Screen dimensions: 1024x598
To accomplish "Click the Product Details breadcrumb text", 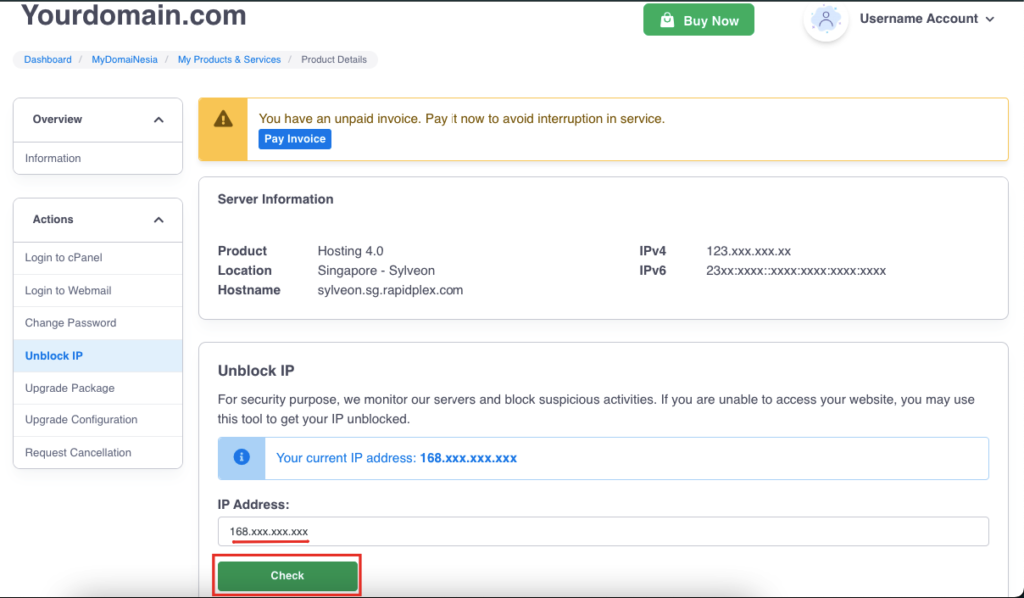I will 334,59.
